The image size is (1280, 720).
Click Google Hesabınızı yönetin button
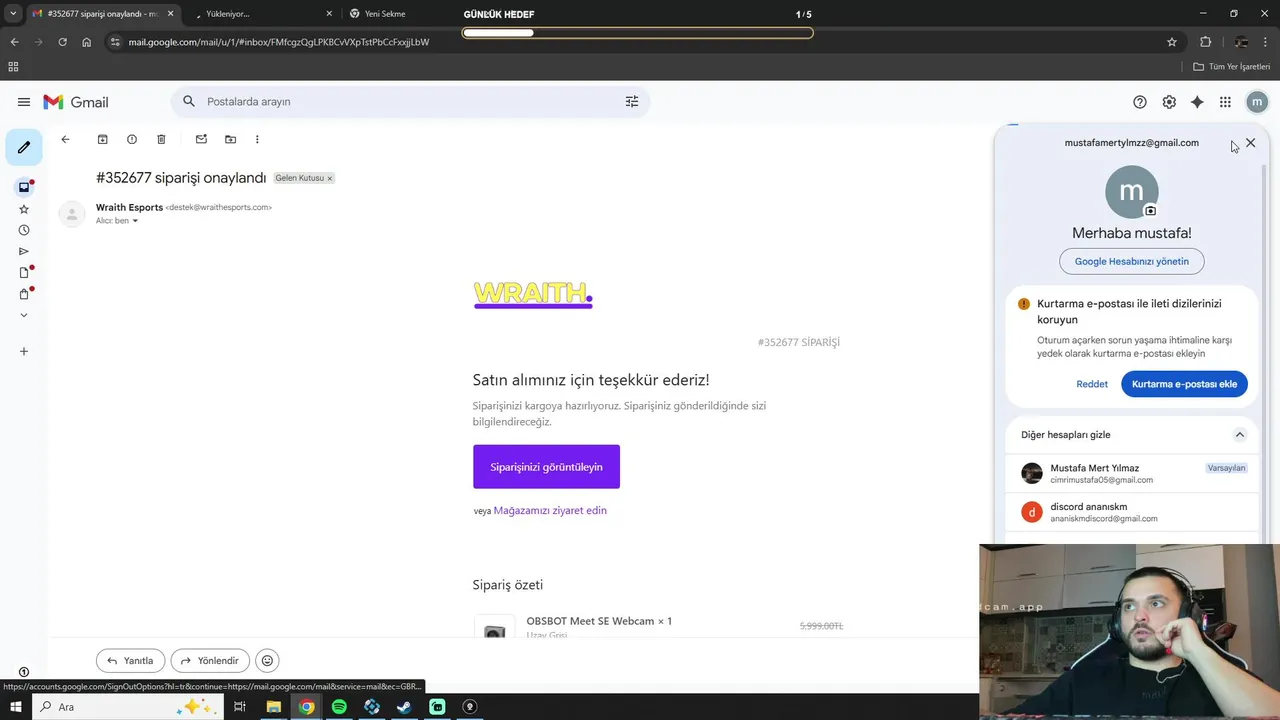(x=1132, y=261)
